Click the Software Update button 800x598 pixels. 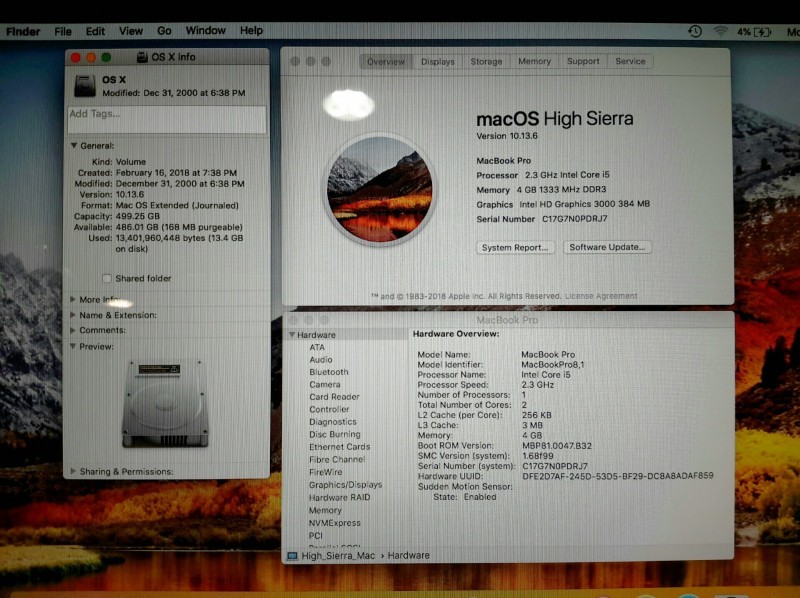pyautogui.click(x=607, y=247)
